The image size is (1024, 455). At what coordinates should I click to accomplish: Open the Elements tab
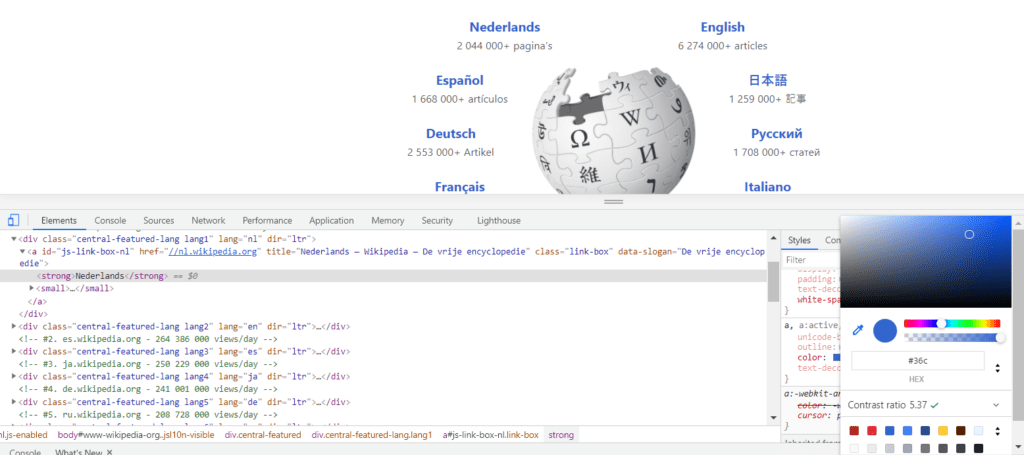pos(59,221)
